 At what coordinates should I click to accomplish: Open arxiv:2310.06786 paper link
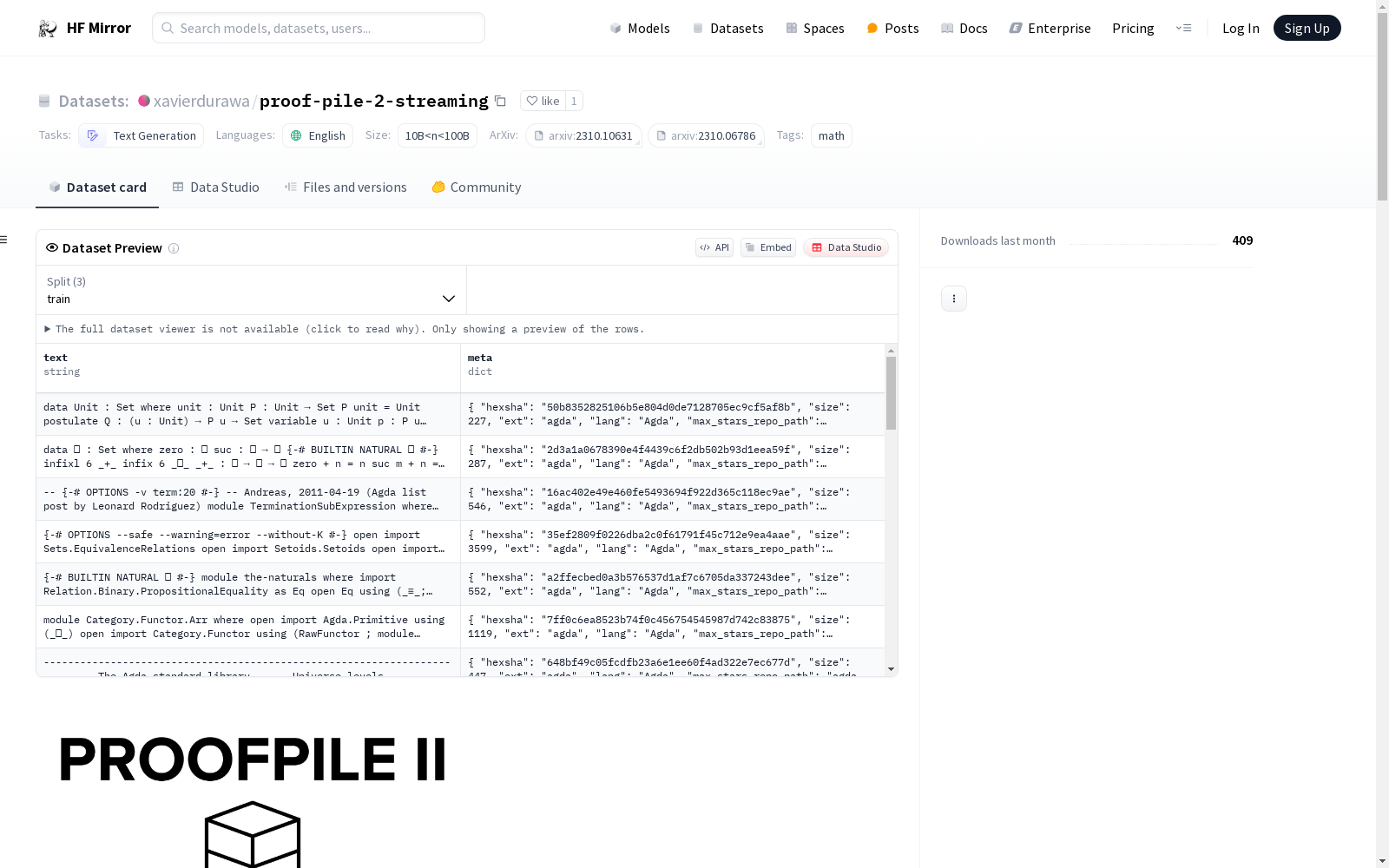click(706, 135)
